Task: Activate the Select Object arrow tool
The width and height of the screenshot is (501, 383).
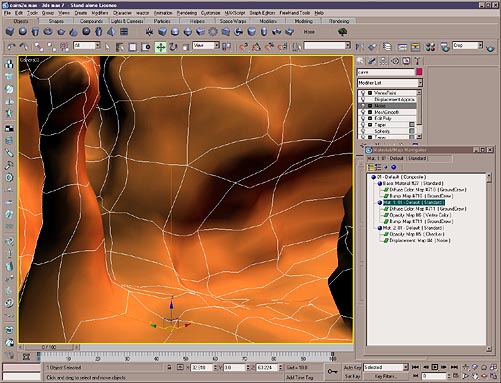Action: click(x=107, y=47)
